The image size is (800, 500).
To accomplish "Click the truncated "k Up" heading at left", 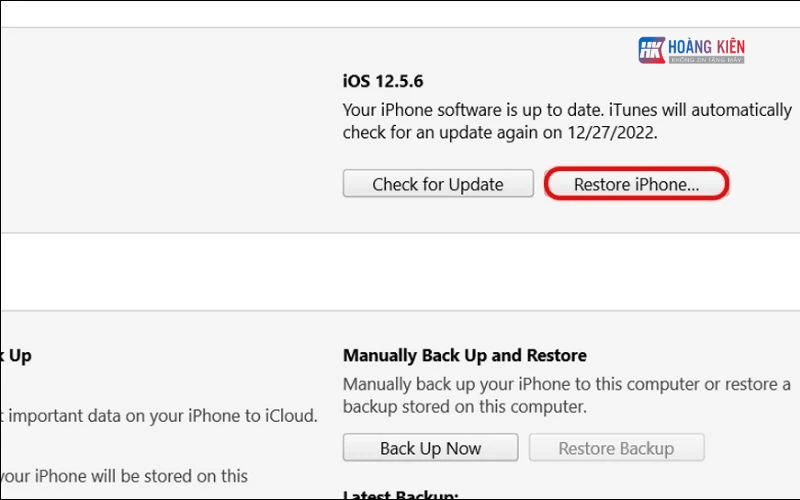I will point(16,355).
